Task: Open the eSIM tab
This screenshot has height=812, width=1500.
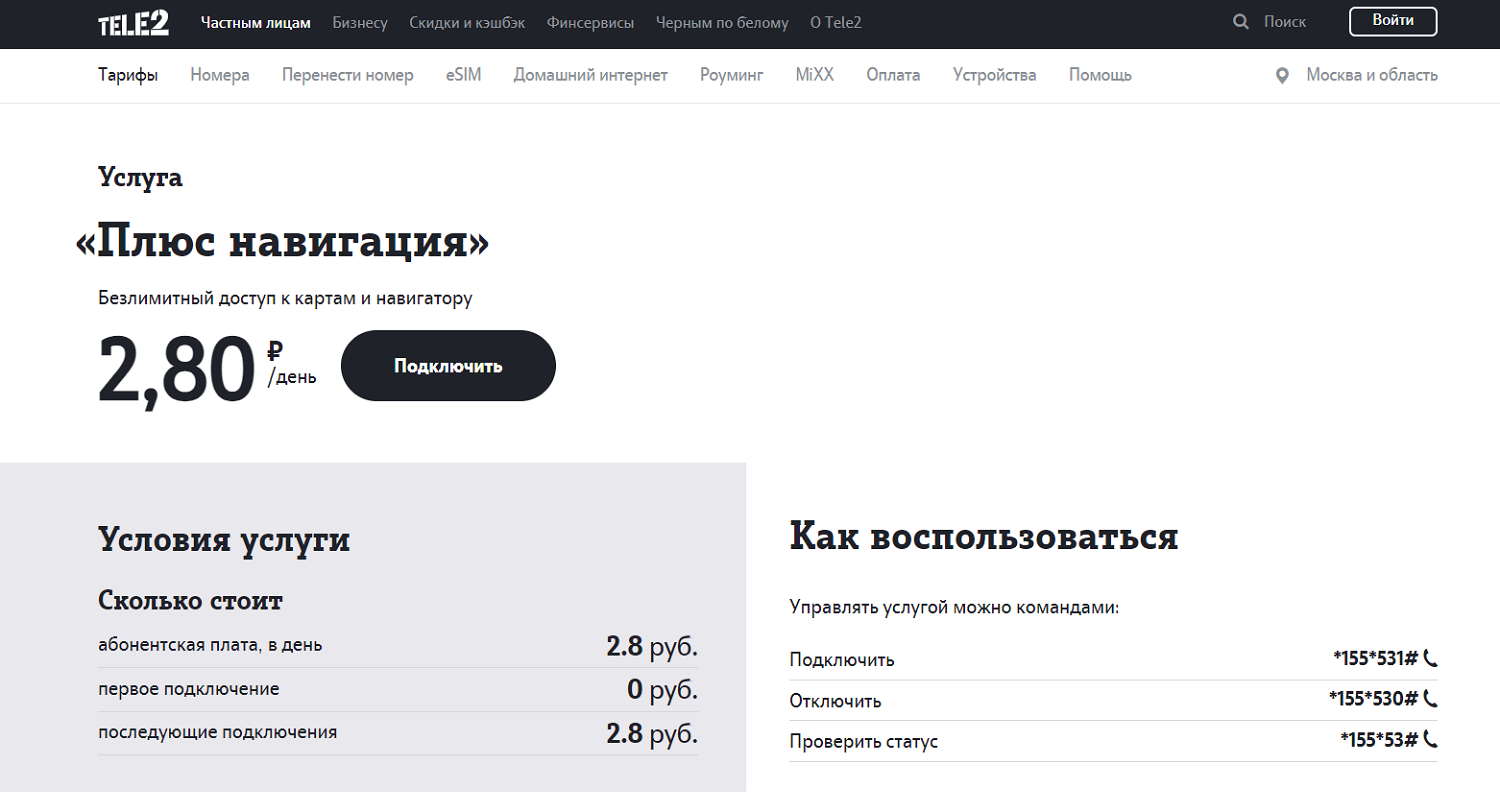Action: [464, 75]
